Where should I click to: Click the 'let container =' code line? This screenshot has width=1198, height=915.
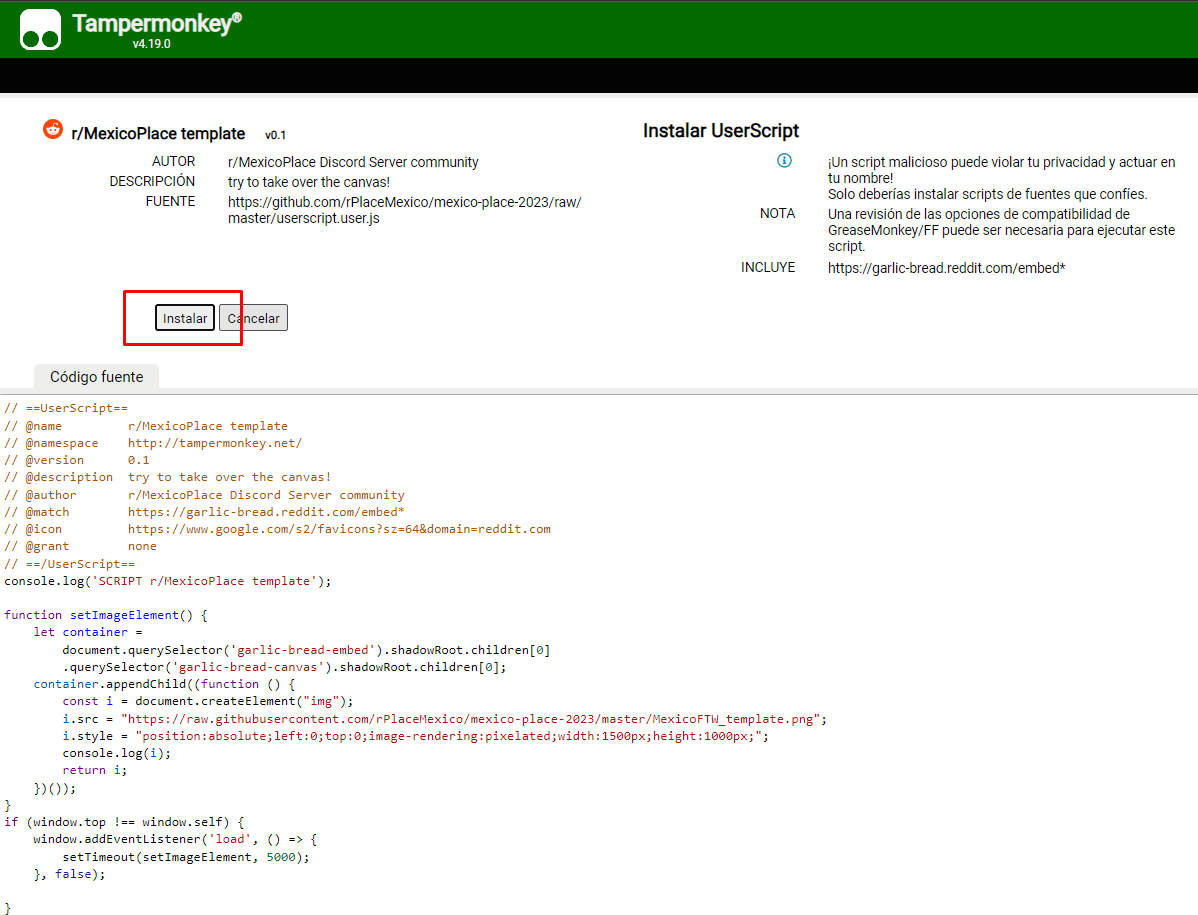click(x=88, y=632)
